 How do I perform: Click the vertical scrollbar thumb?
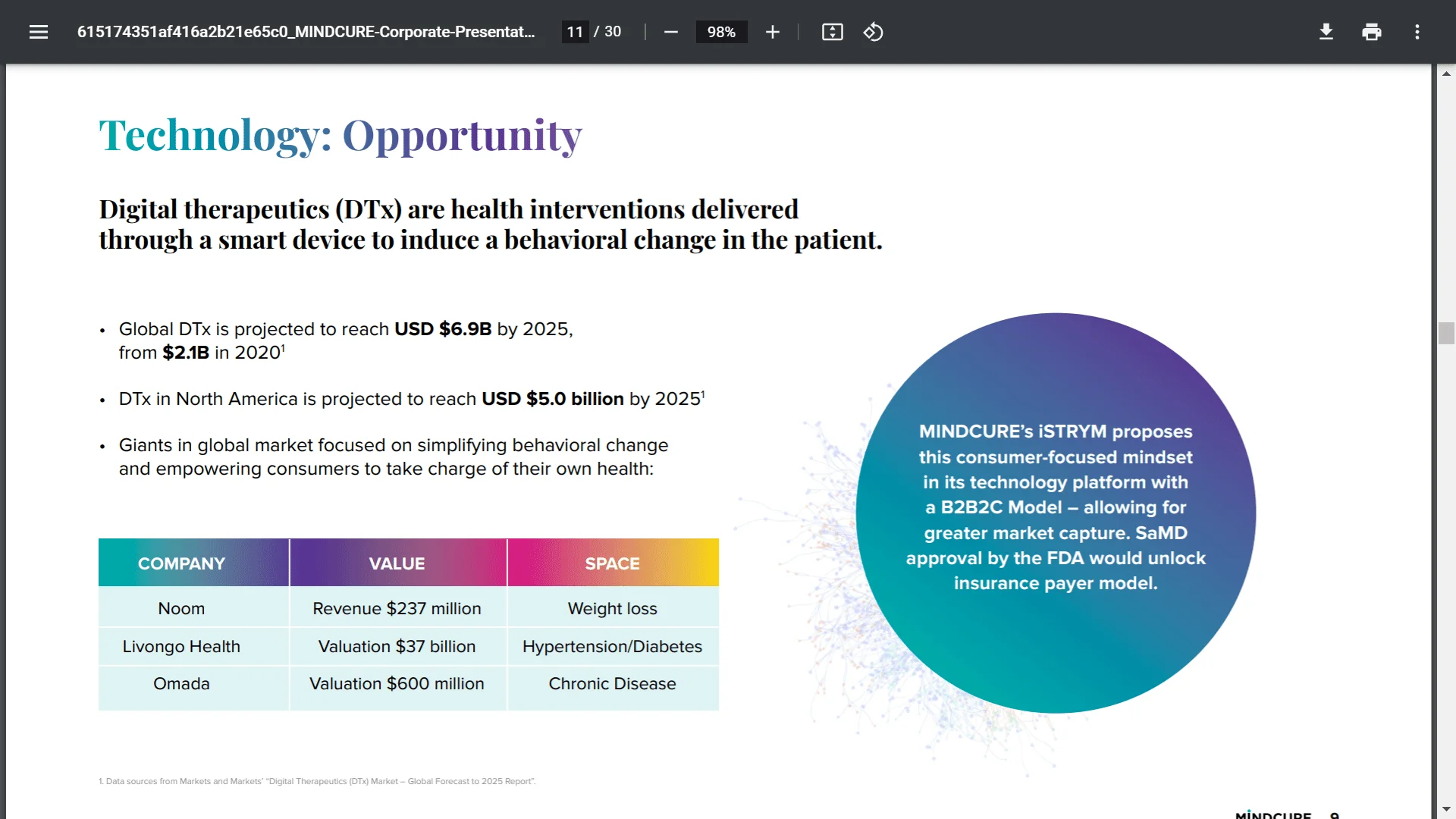pyautogui.click(x=1446, y=333)
